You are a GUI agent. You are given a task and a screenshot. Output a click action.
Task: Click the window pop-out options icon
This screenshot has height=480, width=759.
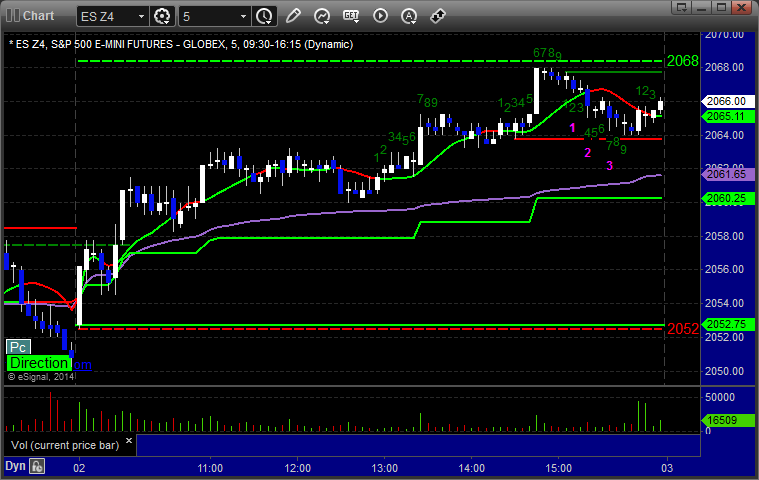pos(682,7)
